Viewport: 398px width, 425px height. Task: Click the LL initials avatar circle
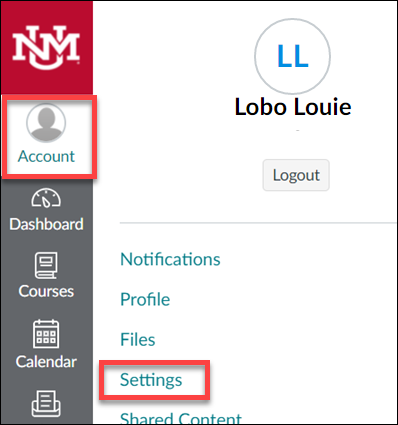(293, 56)
